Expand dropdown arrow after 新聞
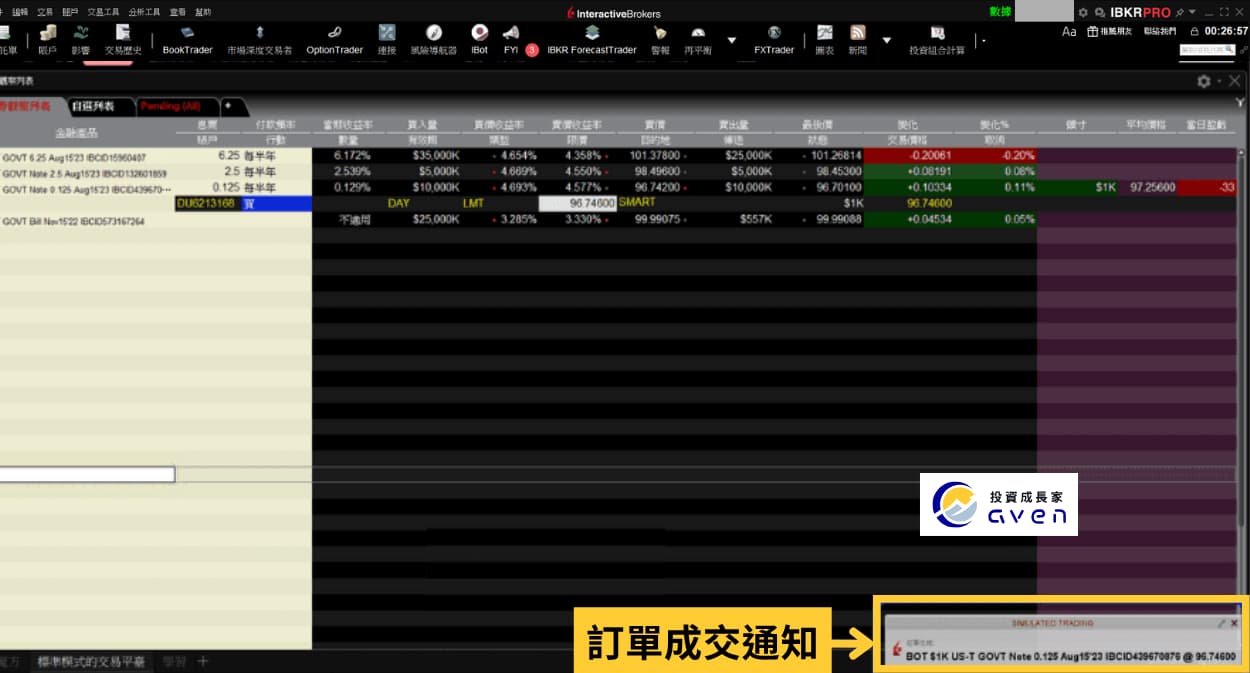The image size is (1250, 673). (x=886, y=41)
